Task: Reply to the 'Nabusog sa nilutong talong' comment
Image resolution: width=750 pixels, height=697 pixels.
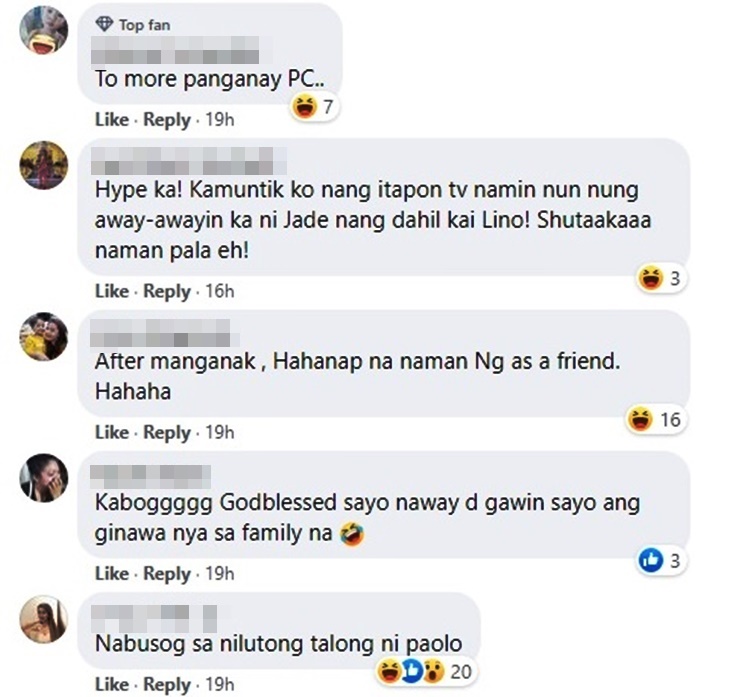Action: pos(167,685)
